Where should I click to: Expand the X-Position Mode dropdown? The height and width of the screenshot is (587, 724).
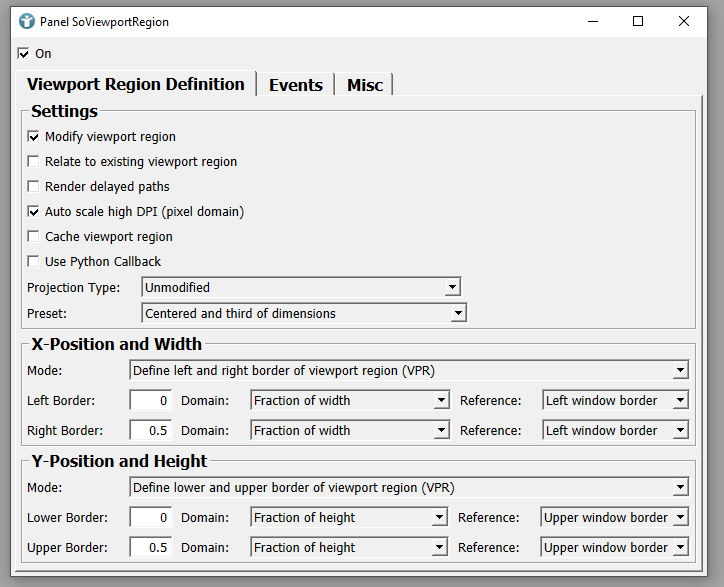pos(409,371)
